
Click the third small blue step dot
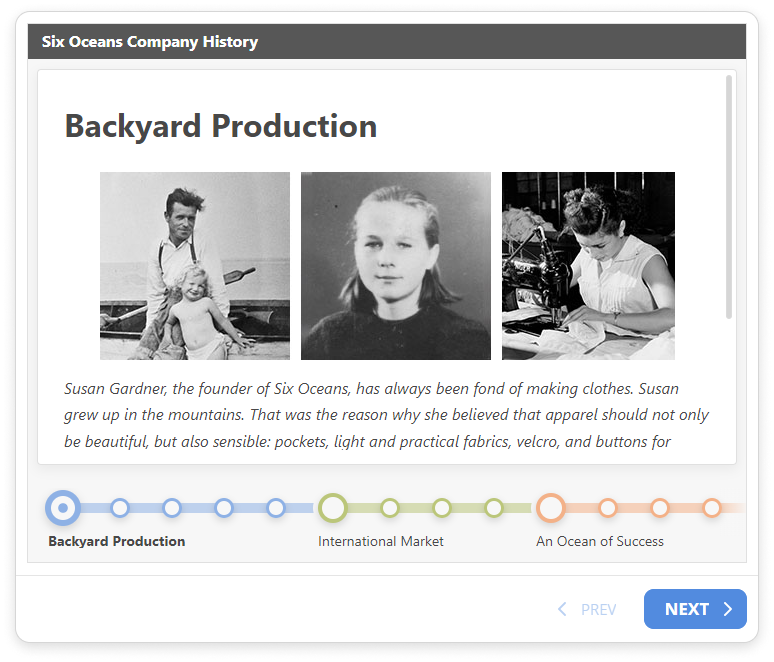point(224,508)
